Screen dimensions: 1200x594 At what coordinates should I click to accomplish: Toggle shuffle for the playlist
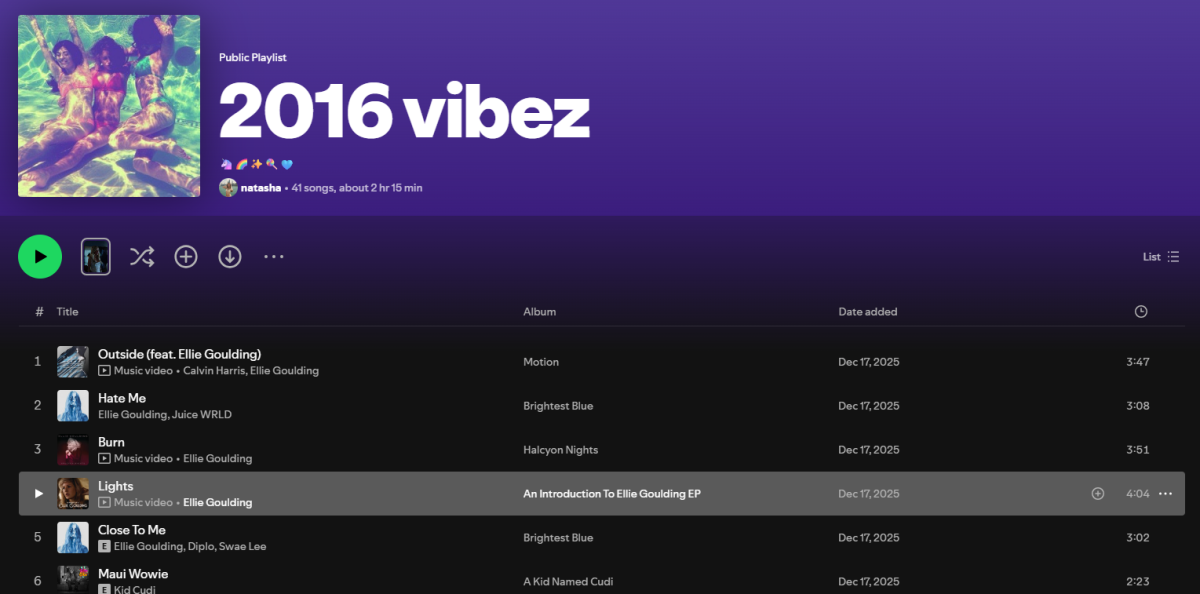point(142,257)
